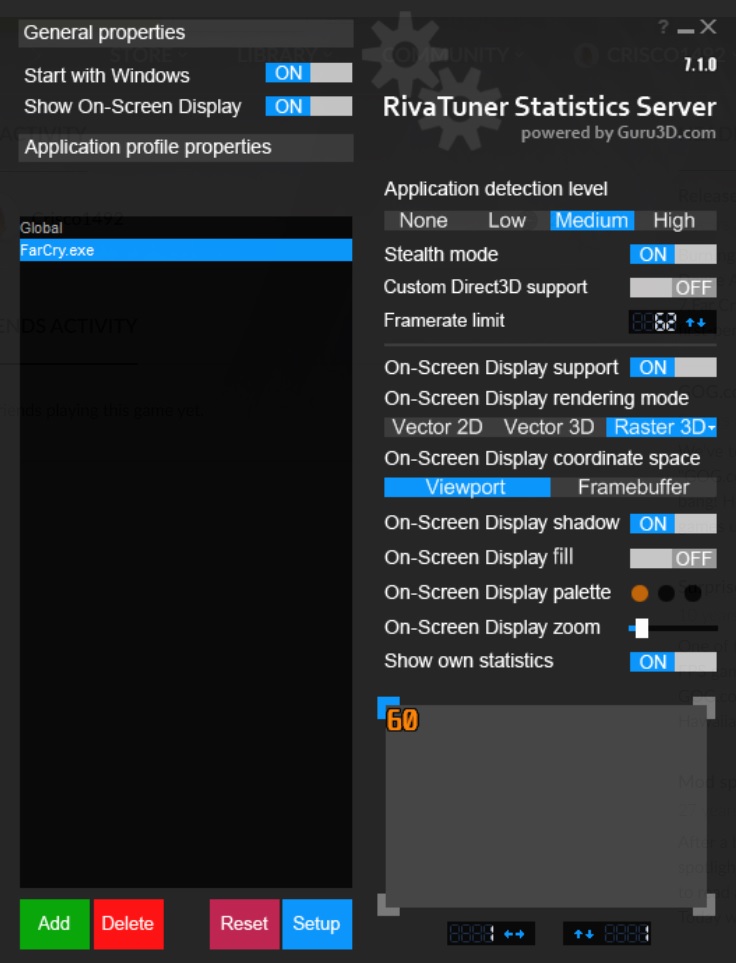Open the Raster 3D dropdown arrow
The height and width of the screenshot is (963, 736).
(711, 427)
